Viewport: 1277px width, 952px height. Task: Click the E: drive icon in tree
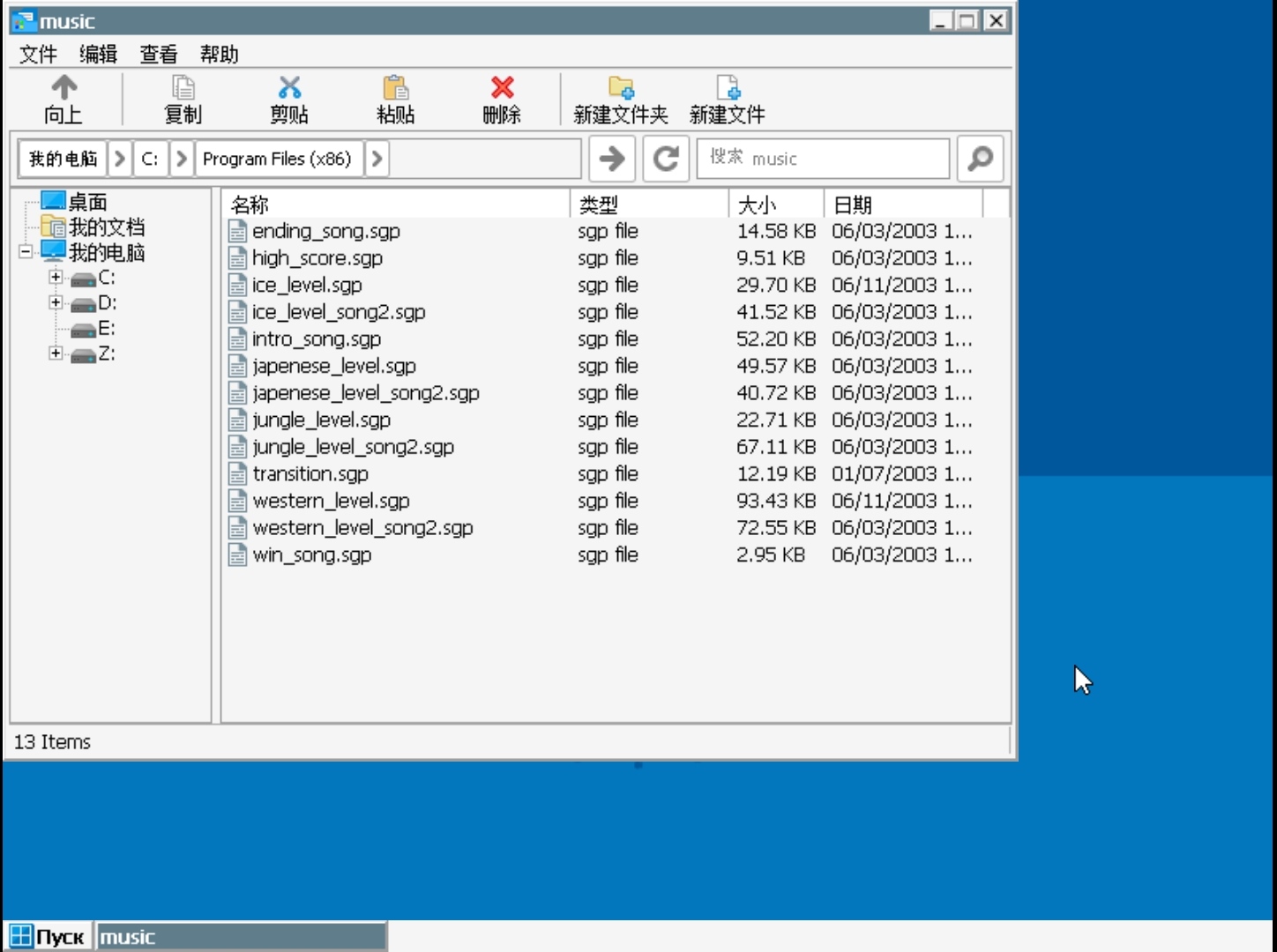click(x=83, y=330)
